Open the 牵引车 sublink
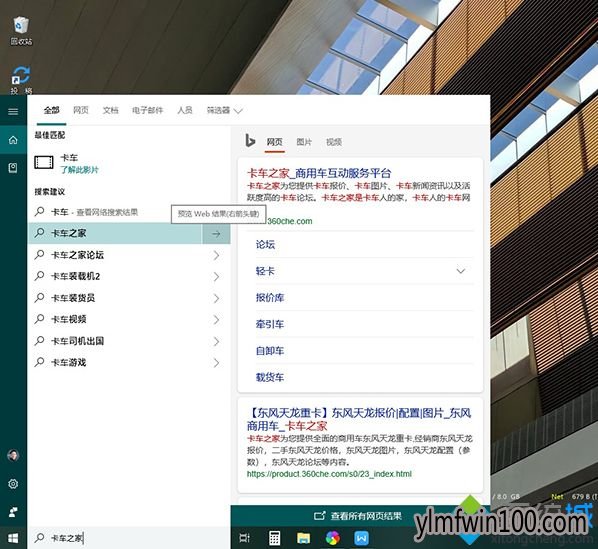 click(x=270, y=324)
